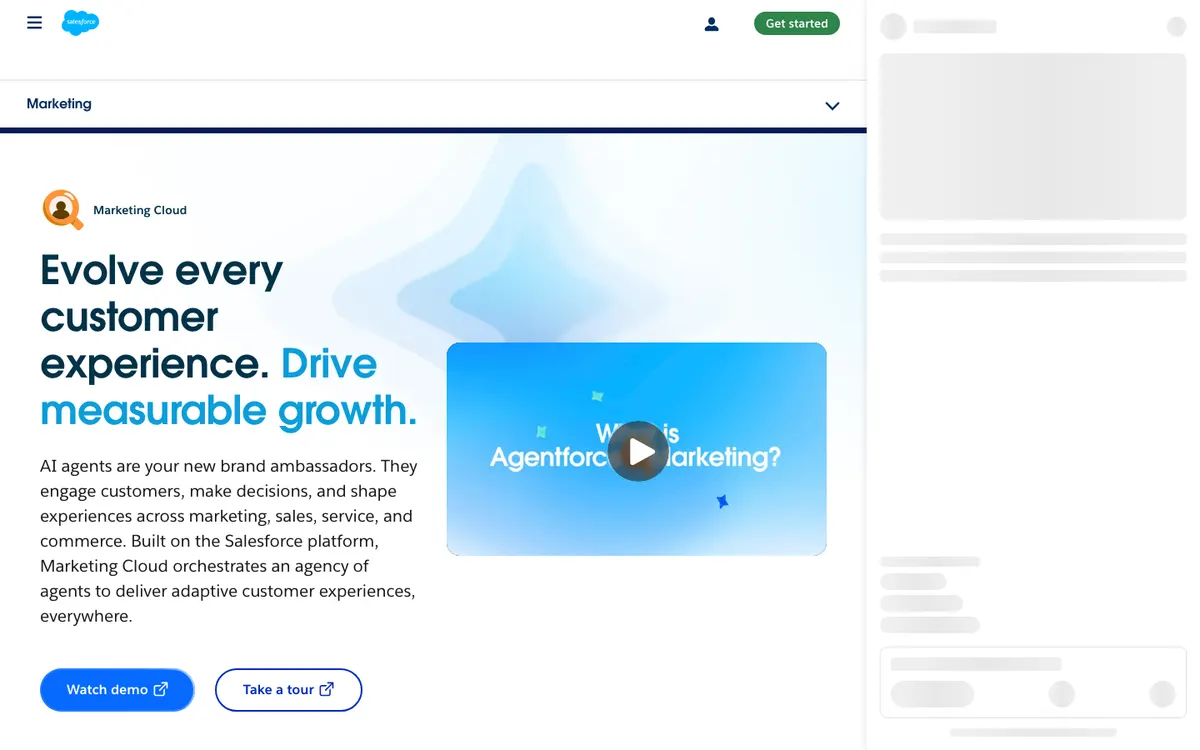Viewport: 1200px width, 750px height.
Task: Click the "Drive measurable growth." heading text
Action: (228, 388)
